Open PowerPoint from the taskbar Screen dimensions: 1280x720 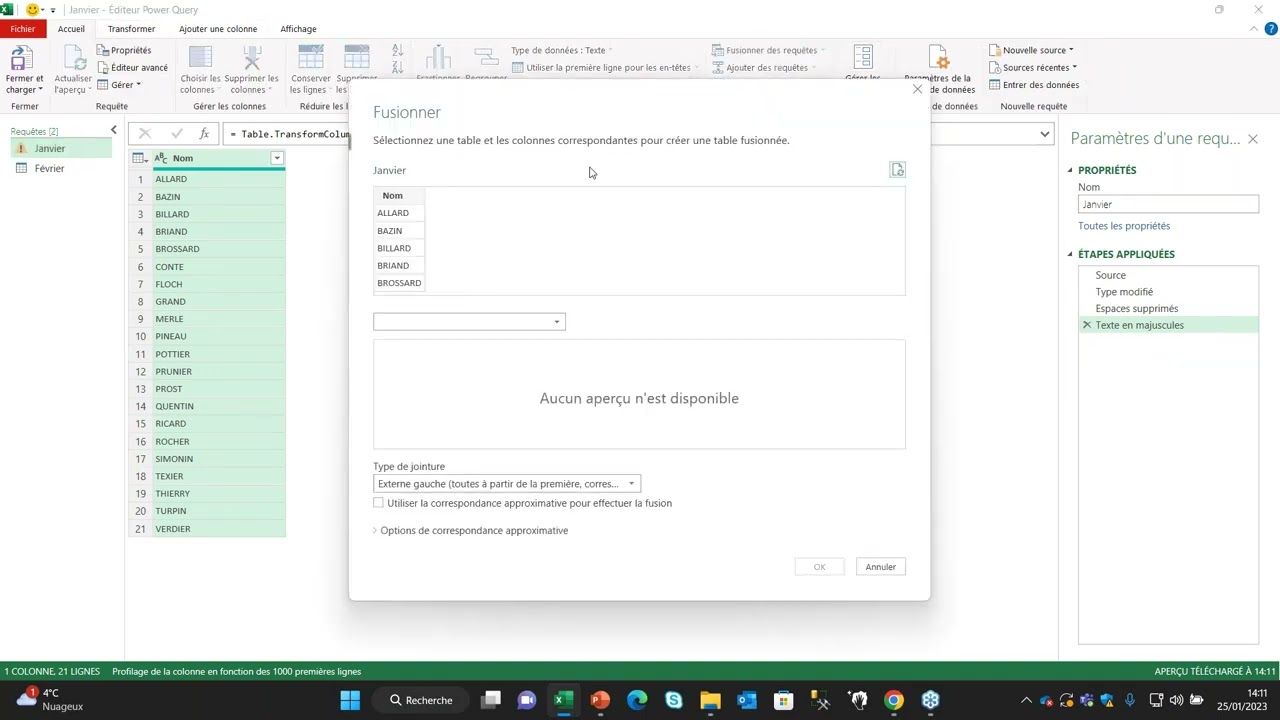coord(600,700)
